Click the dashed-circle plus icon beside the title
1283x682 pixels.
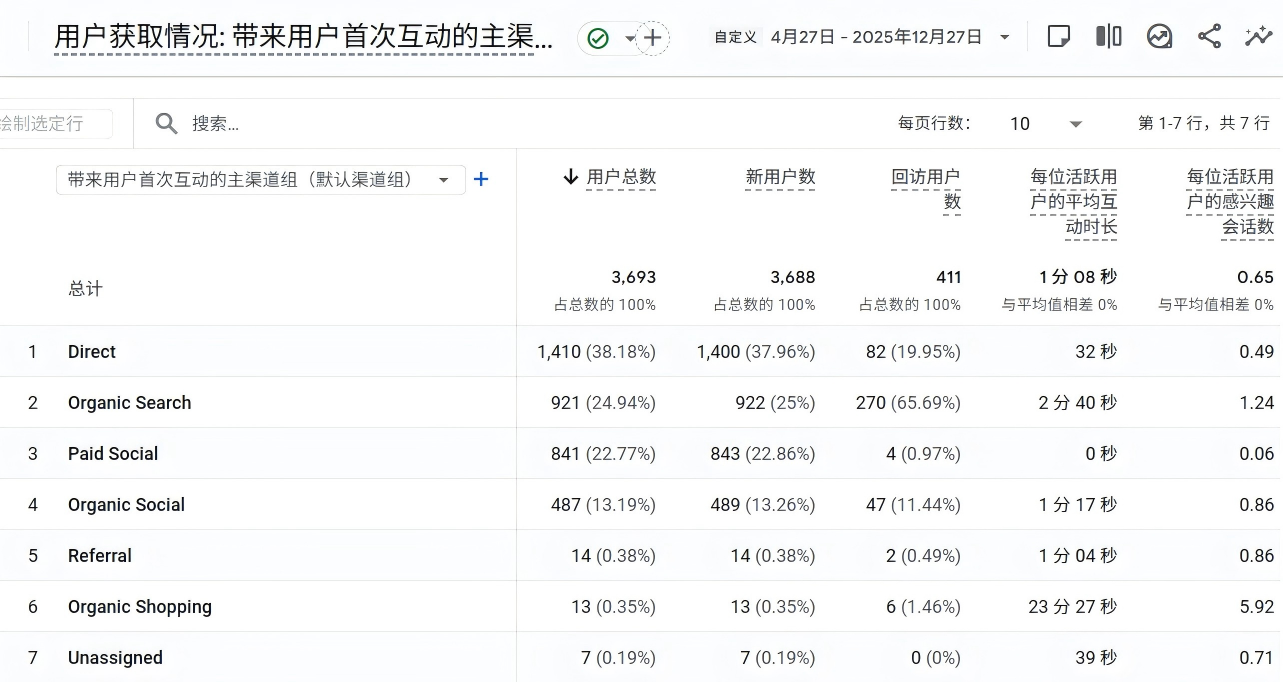(x=653, y=38)
